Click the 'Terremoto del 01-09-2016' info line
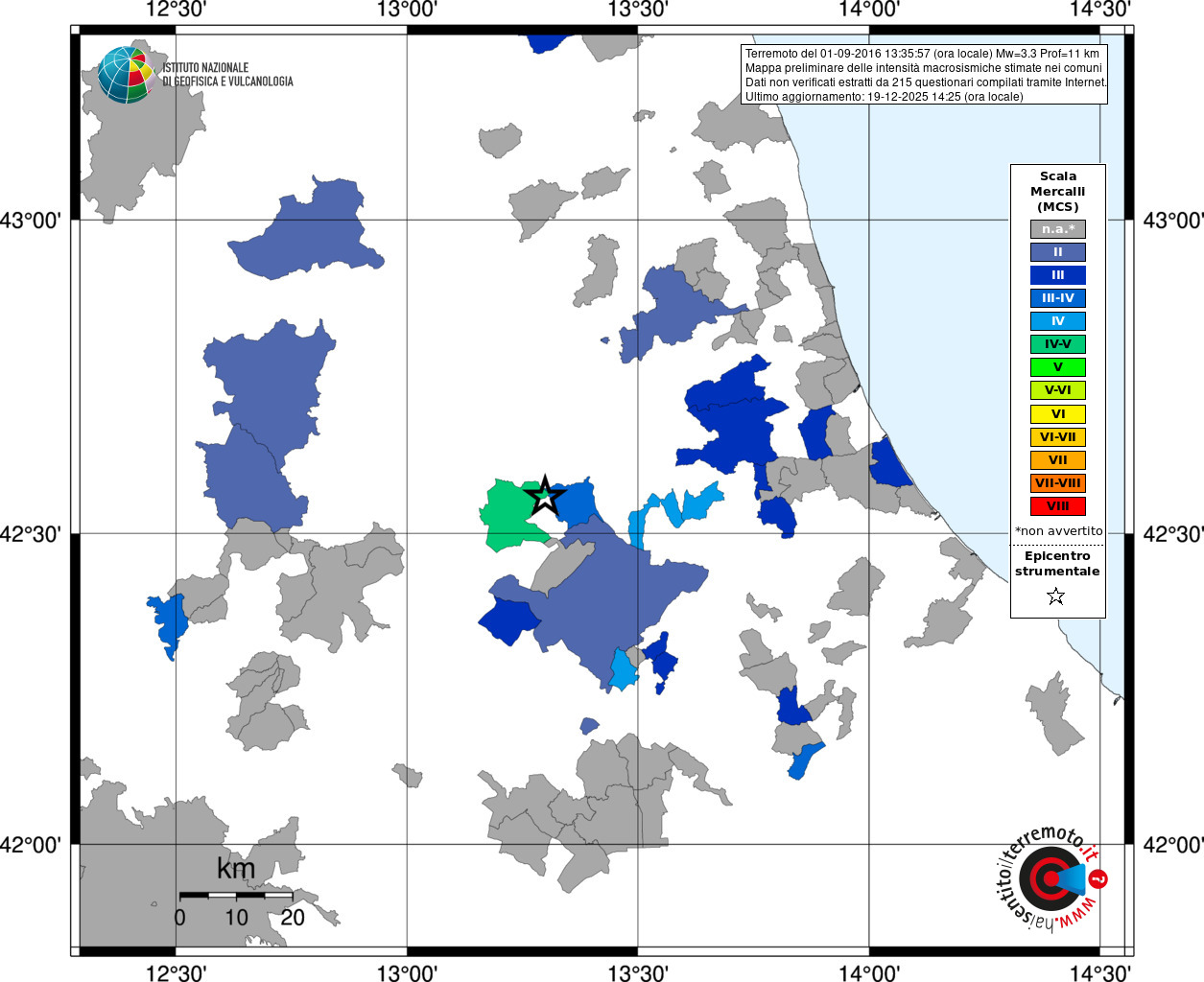Viewport: 1204px width, 982px height. 922,54
